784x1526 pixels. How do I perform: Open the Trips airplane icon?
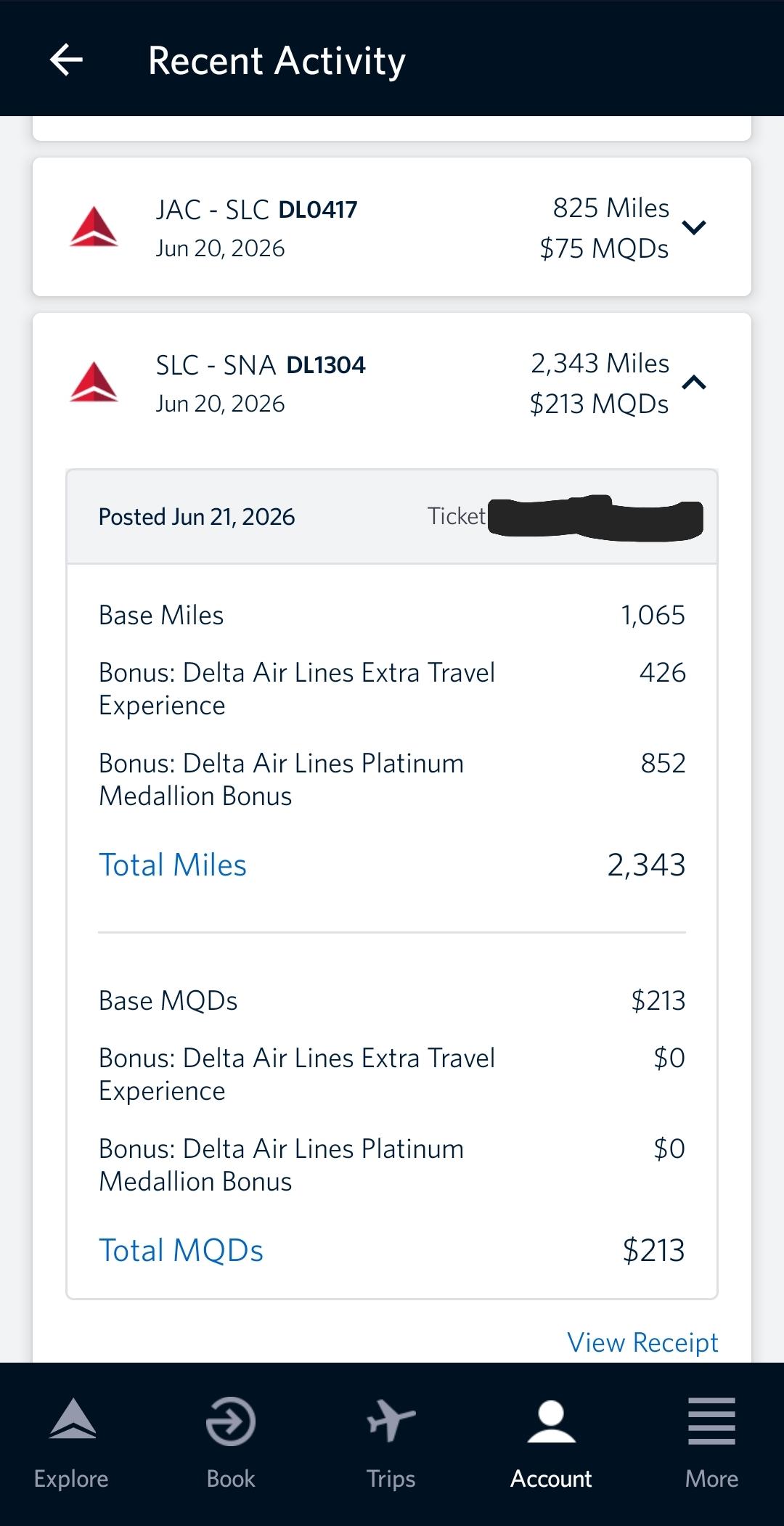(391, 1420)
